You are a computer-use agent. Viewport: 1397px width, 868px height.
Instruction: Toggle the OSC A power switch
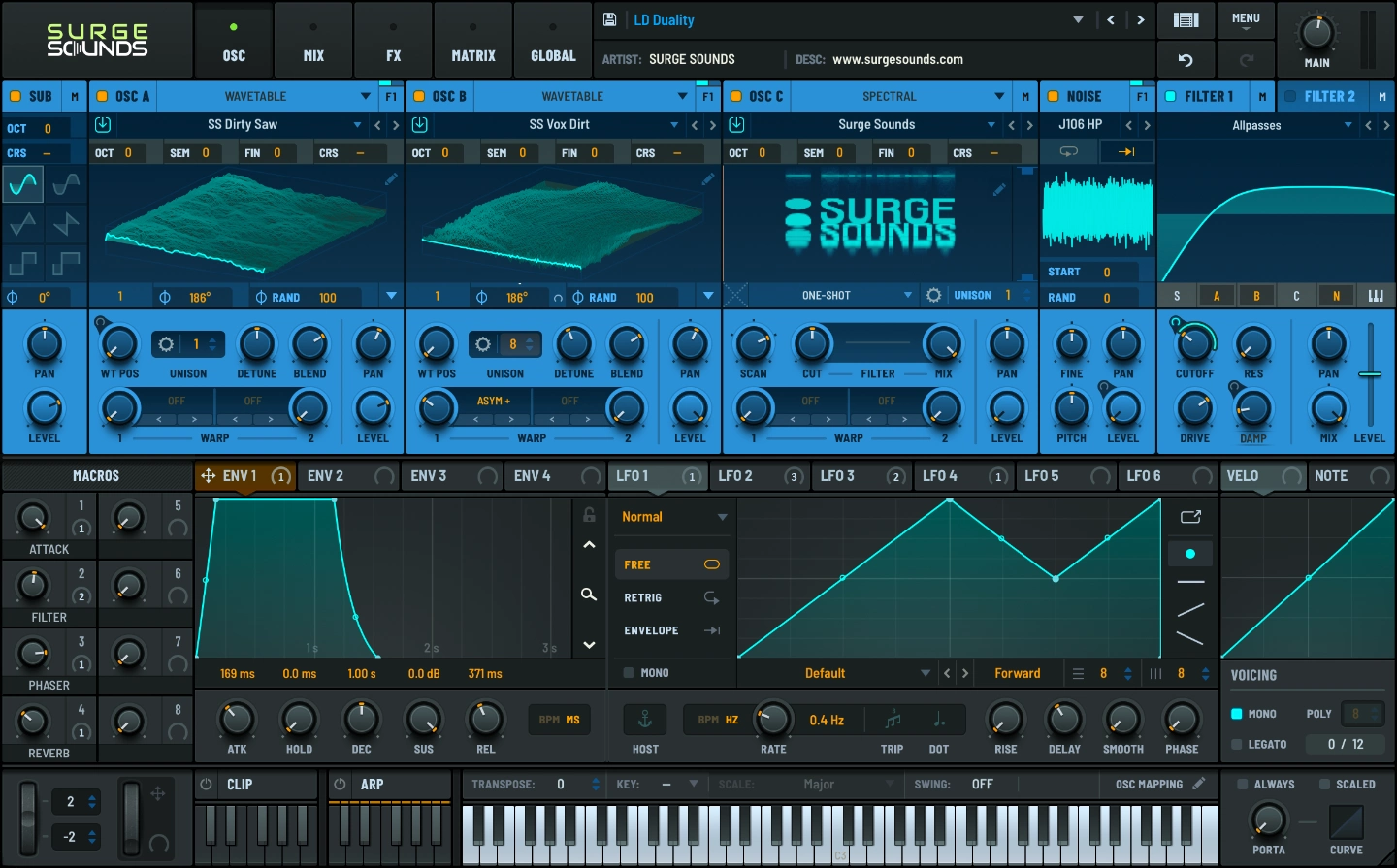pyautogui.click(x=102, y=96)
